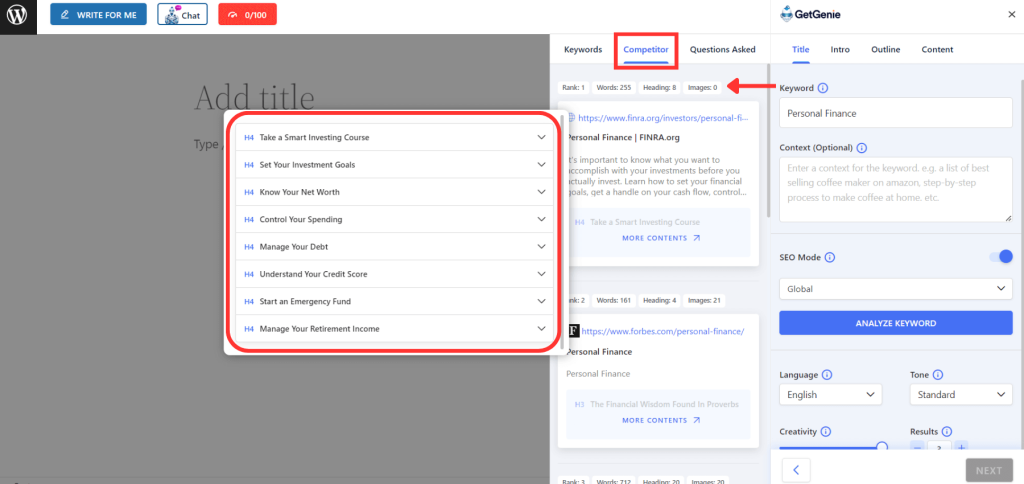The image size is (1024, 484).
Task: Select the Intro tab
Action: point(840,49)
